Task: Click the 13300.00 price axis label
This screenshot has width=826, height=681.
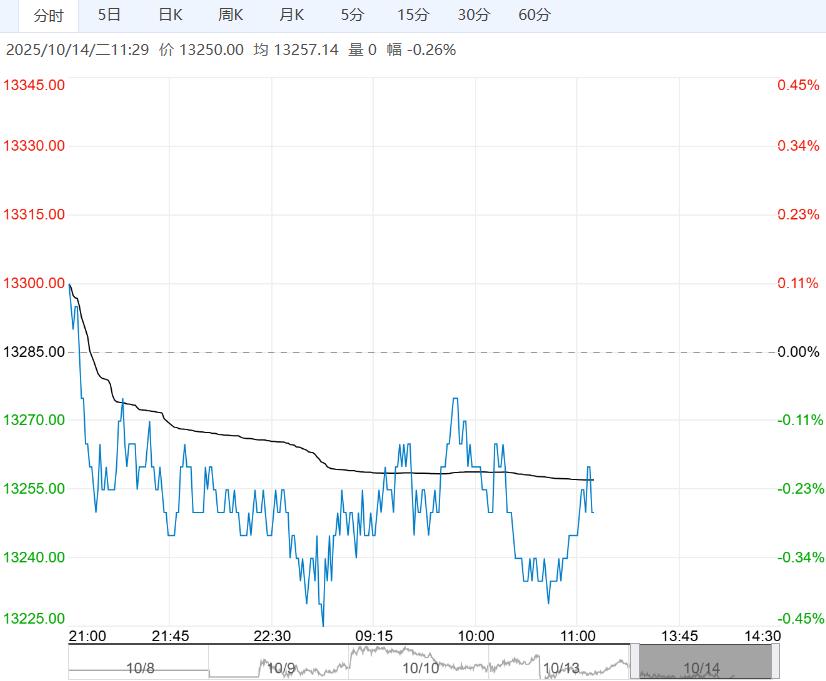Action: point(35,283)
